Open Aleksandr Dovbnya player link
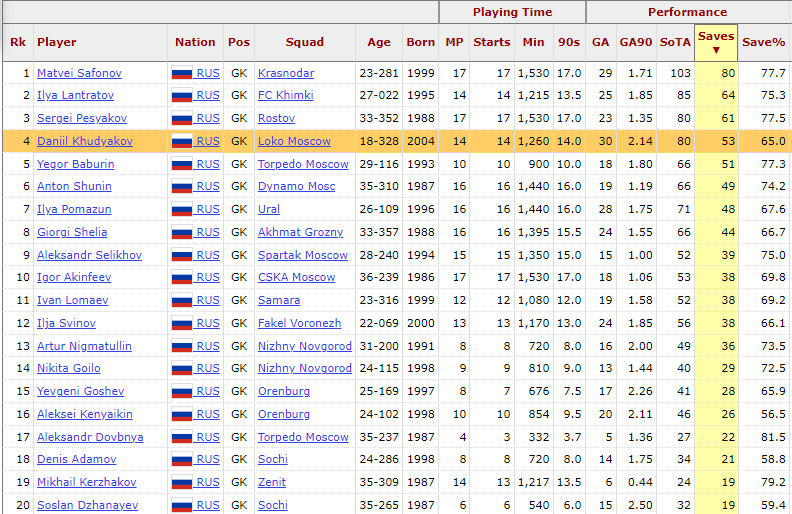The width and height of the screenshot is (792, 514). tap(90, 437)
